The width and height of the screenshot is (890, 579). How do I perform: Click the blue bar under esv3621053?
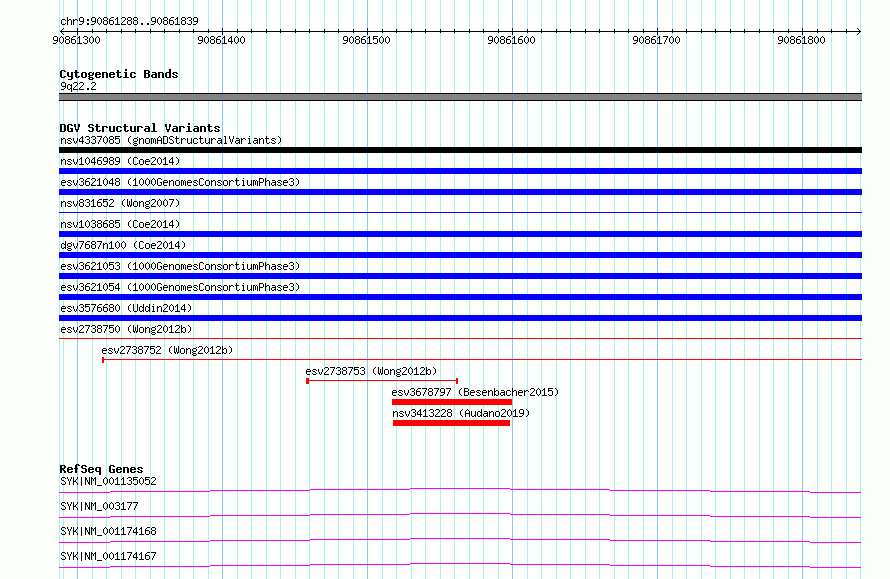[460, 276]
